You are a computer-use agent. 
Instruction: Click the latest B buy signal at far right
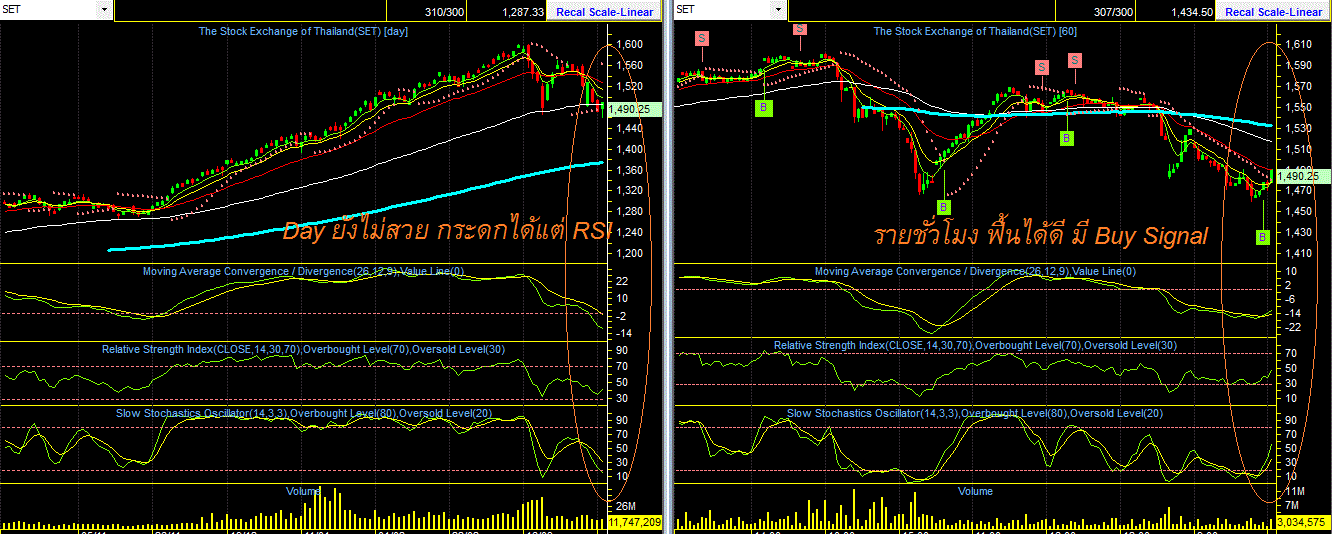pyautogui.click(x=1262, y=237)
